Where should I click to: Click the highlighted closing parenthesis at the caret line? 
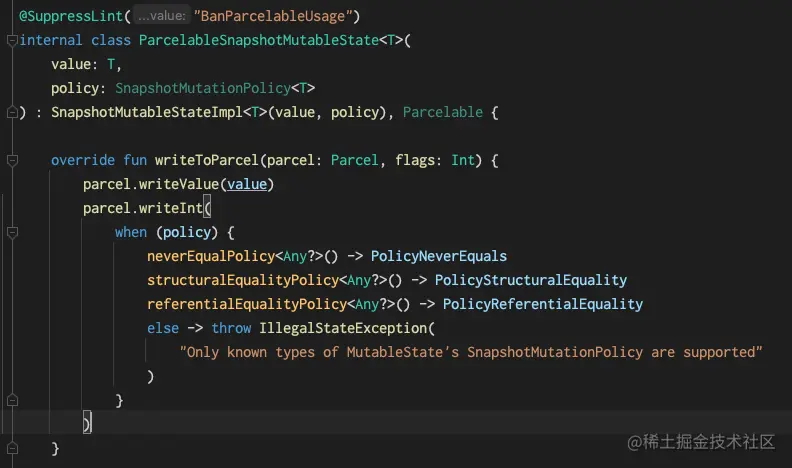pos(87,423)
